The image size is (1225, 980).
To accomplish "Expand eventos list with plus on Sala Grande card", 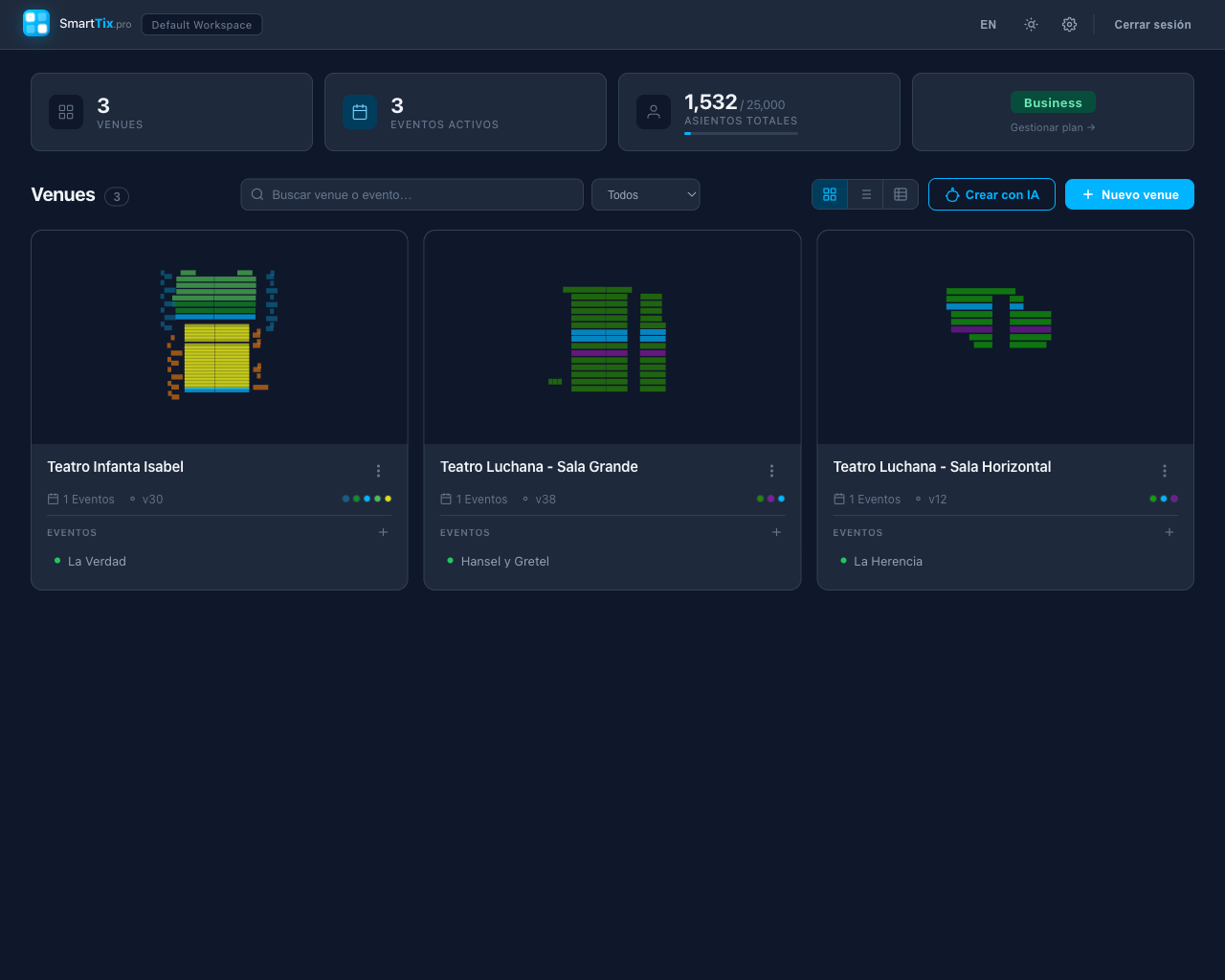I will pyautogui.click(x=776, y=532).
